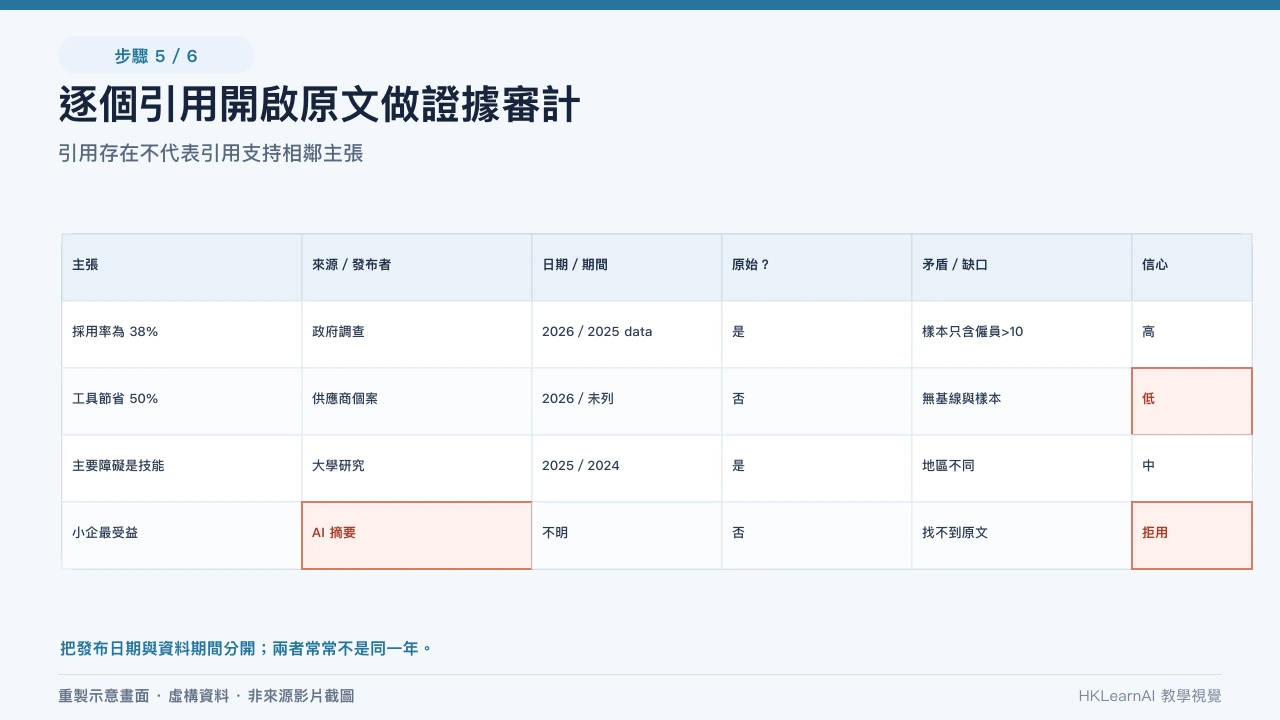Click the 地區不同 gap cell
The width and height of the screenshot is (1280, 720).
coord(1022,466)
